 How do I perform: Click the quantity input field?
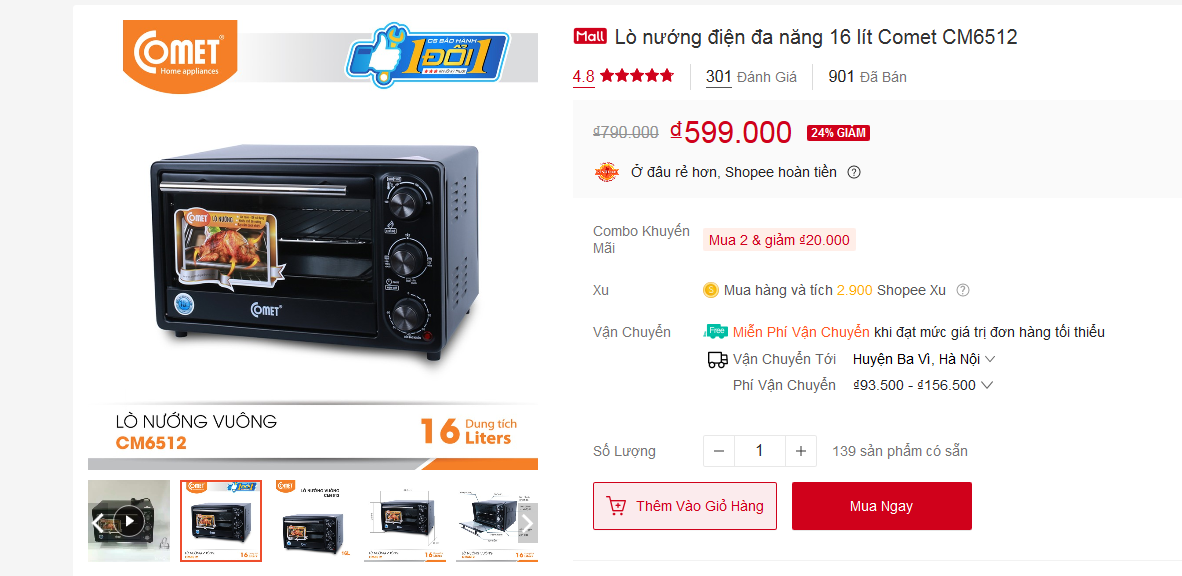click(x=759, y=451)
